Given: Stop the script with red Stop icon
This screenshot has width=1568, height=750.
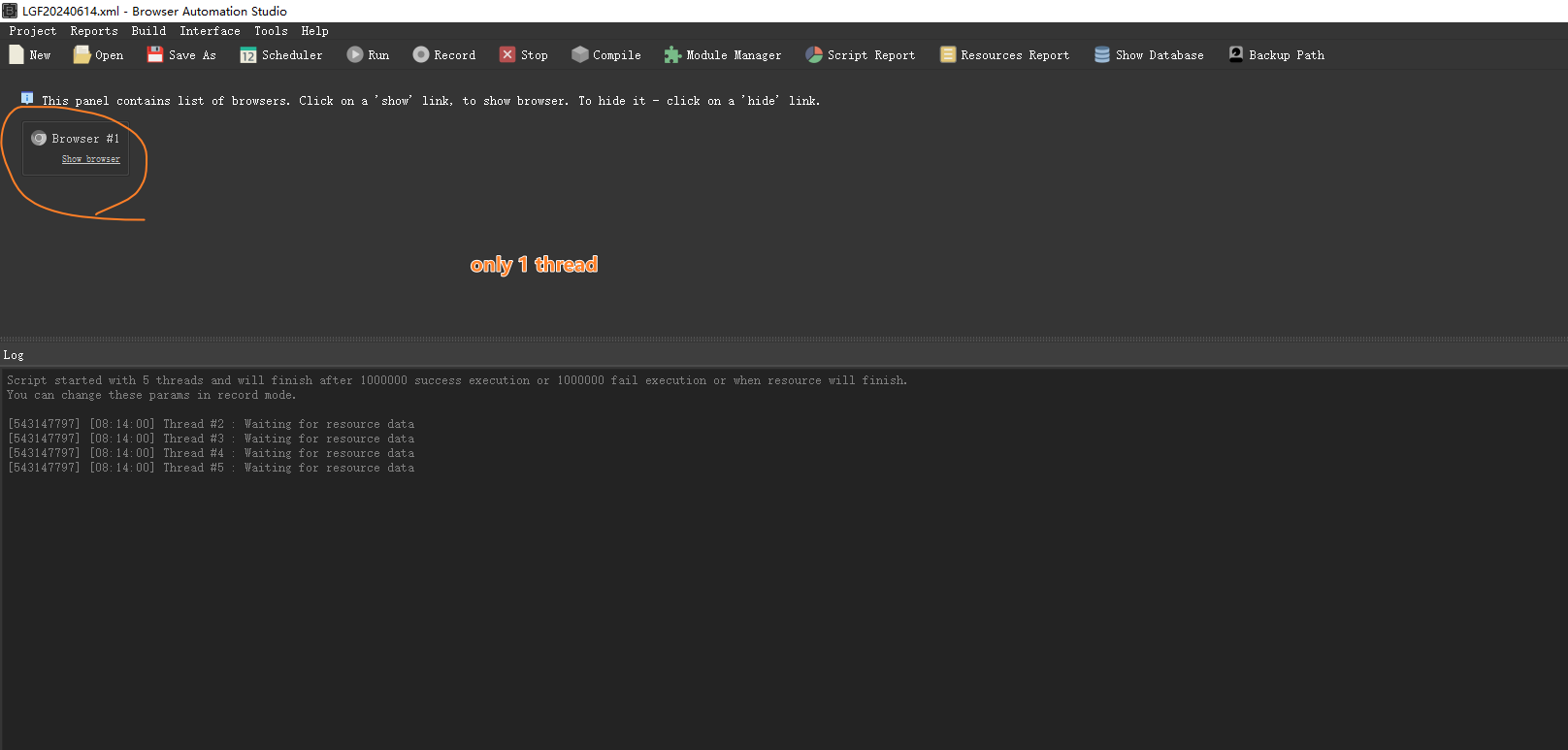Looking at the screenshot, I should [507, 55].
